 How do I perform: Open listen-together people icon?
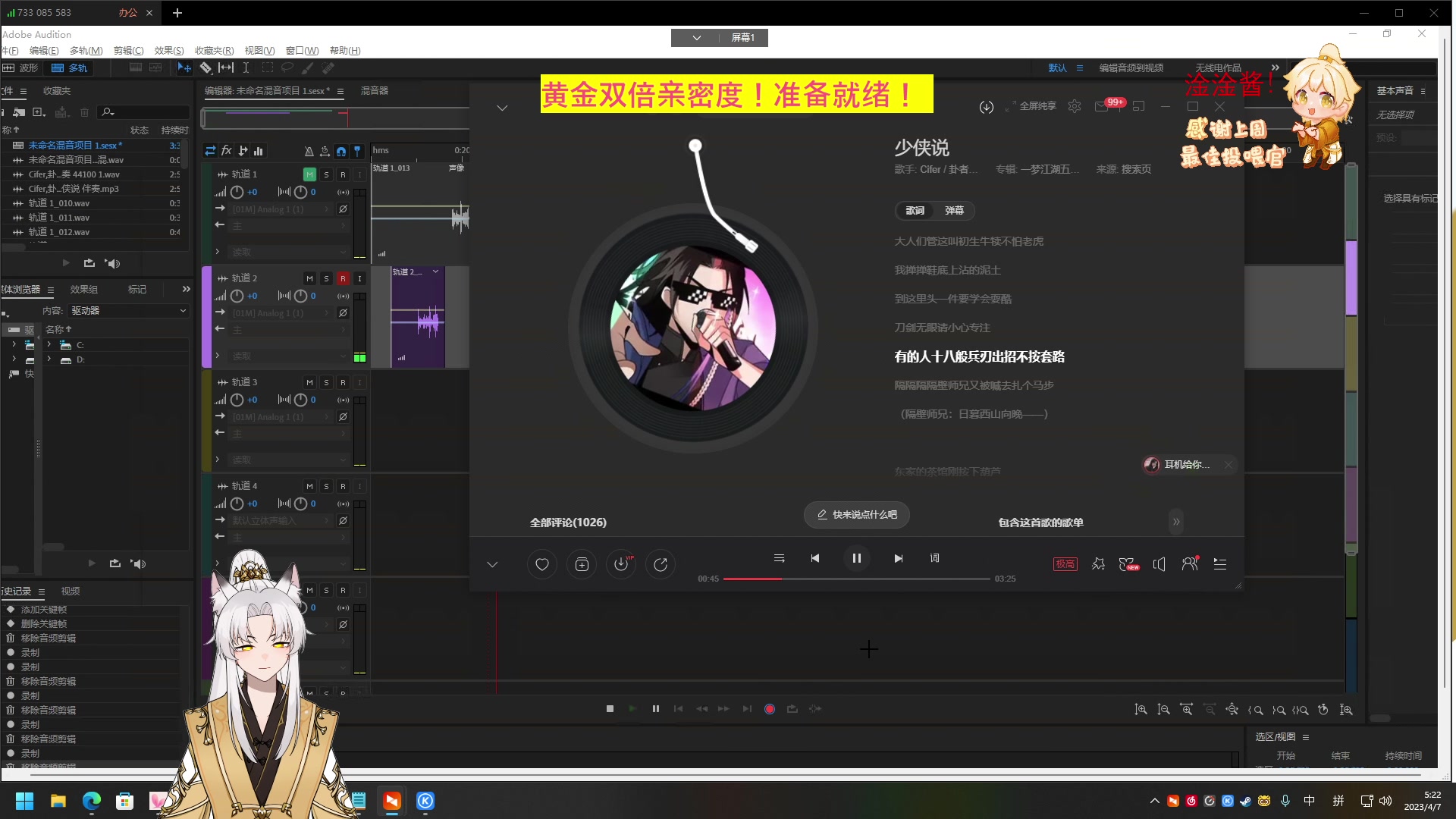click(1190, 564)
